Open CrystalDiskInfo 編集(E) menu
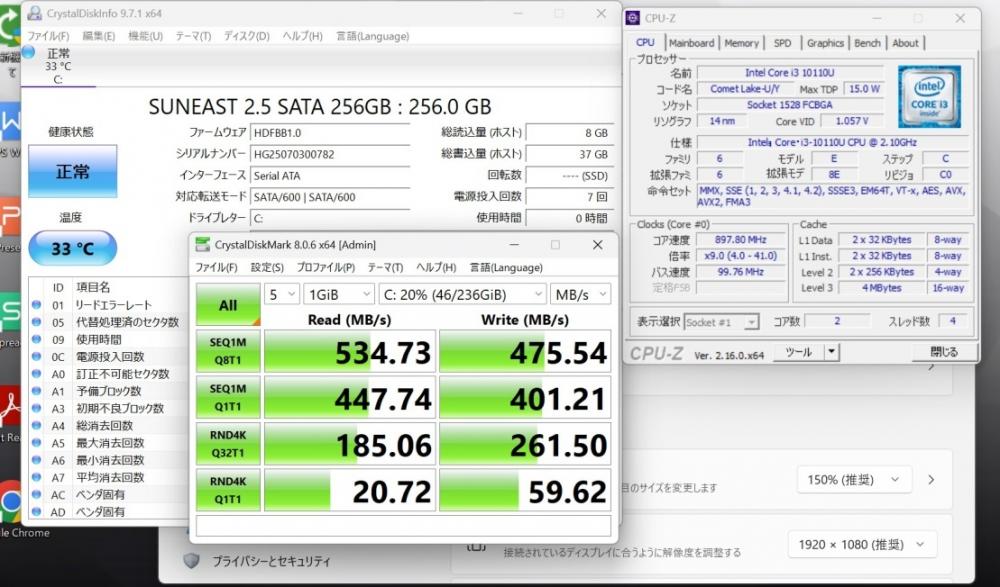The image size is (1000, 587). [x=99, y=36]
